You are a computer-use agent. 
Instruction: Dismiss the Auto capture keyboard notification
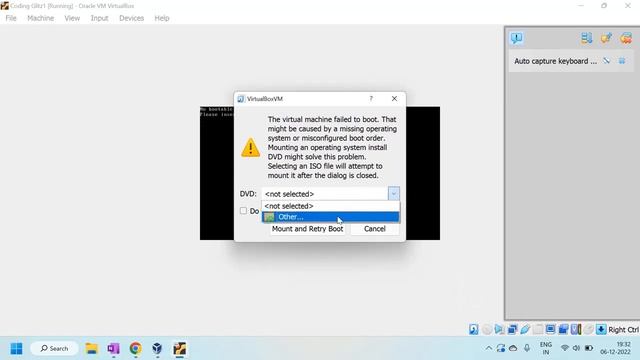(622, 61)
